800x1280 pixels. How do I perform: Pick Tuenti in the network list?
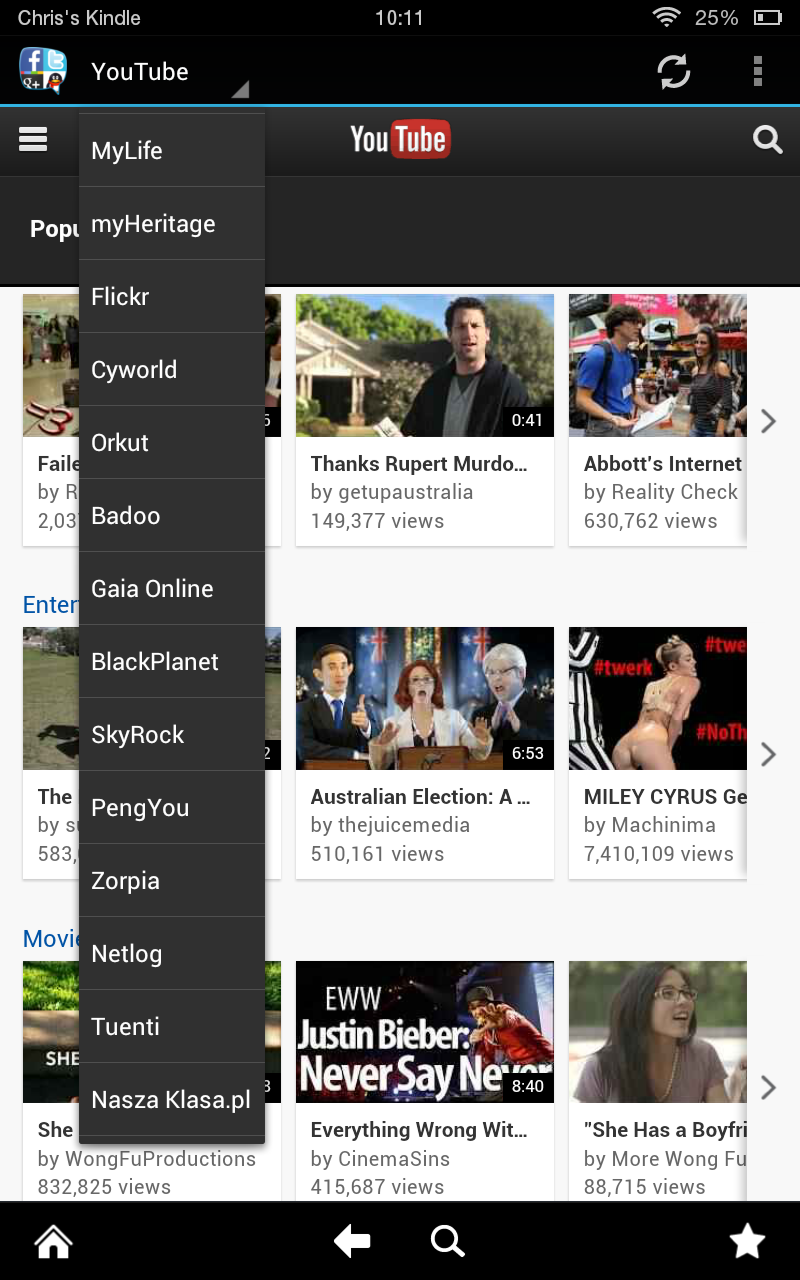172,1026
